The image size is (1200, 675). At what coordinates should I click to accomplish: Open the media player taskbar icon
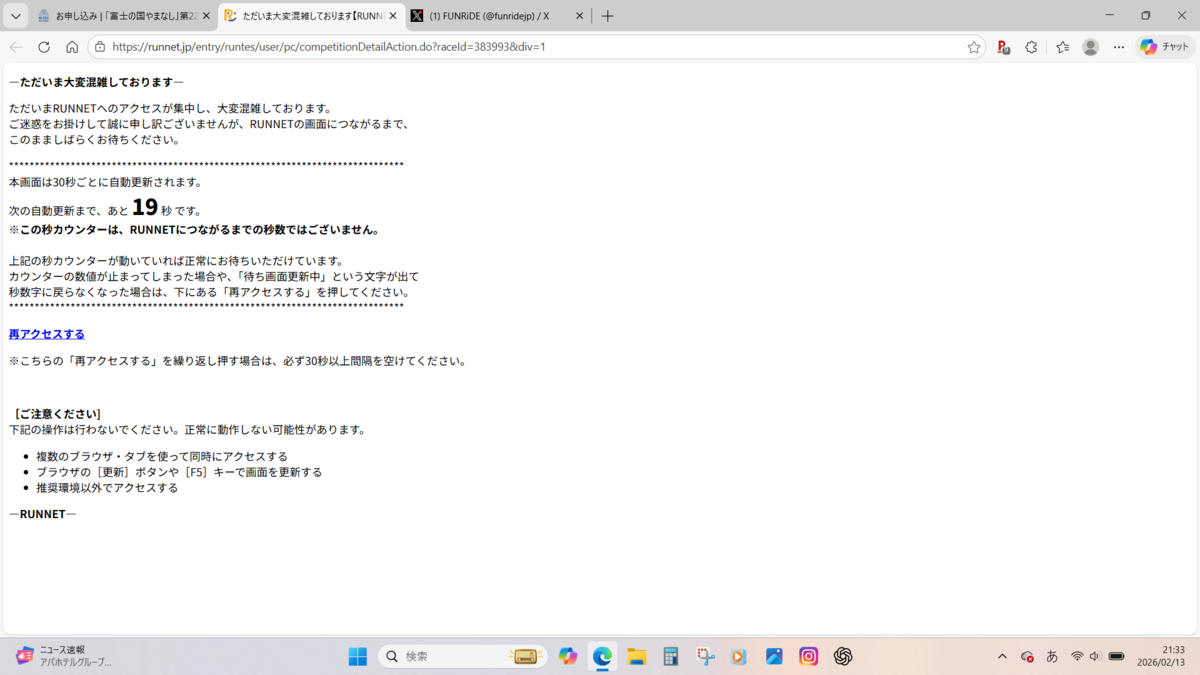739,656
